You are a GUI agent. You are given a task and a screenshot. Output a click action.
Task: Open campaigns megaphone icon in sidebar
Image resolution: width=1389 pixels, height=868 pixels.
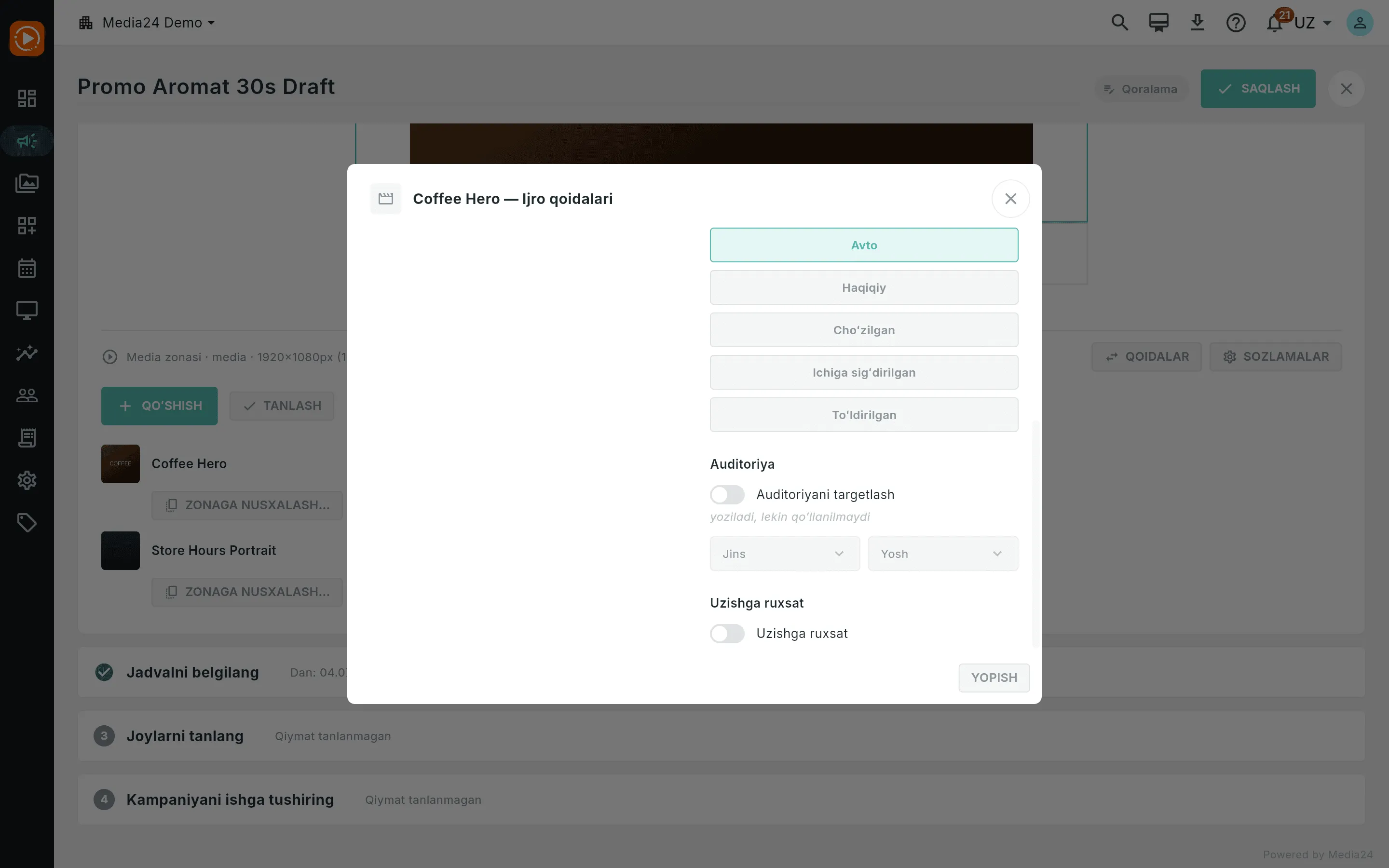click(x=27, y=141)
